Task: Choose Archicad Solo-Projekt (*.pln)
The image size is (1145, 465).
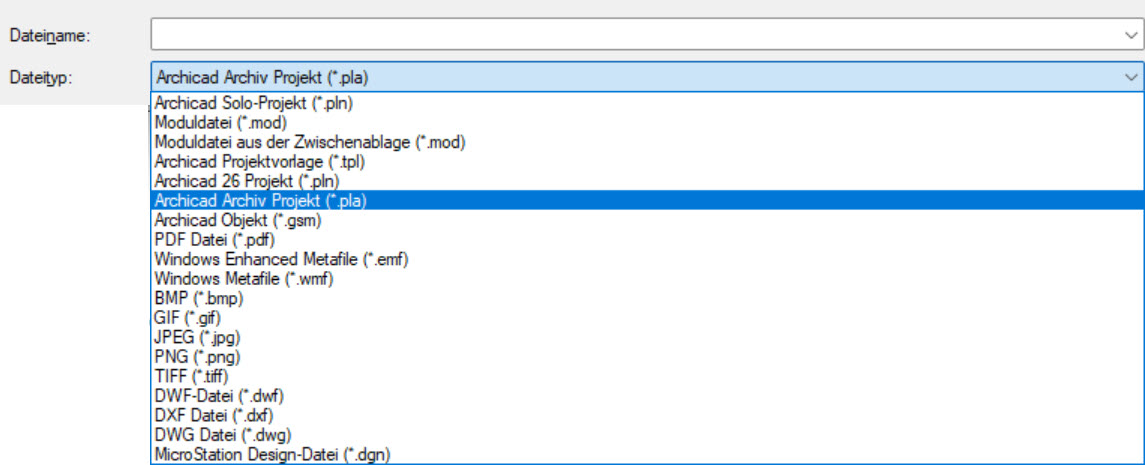Action: (646, 104)
